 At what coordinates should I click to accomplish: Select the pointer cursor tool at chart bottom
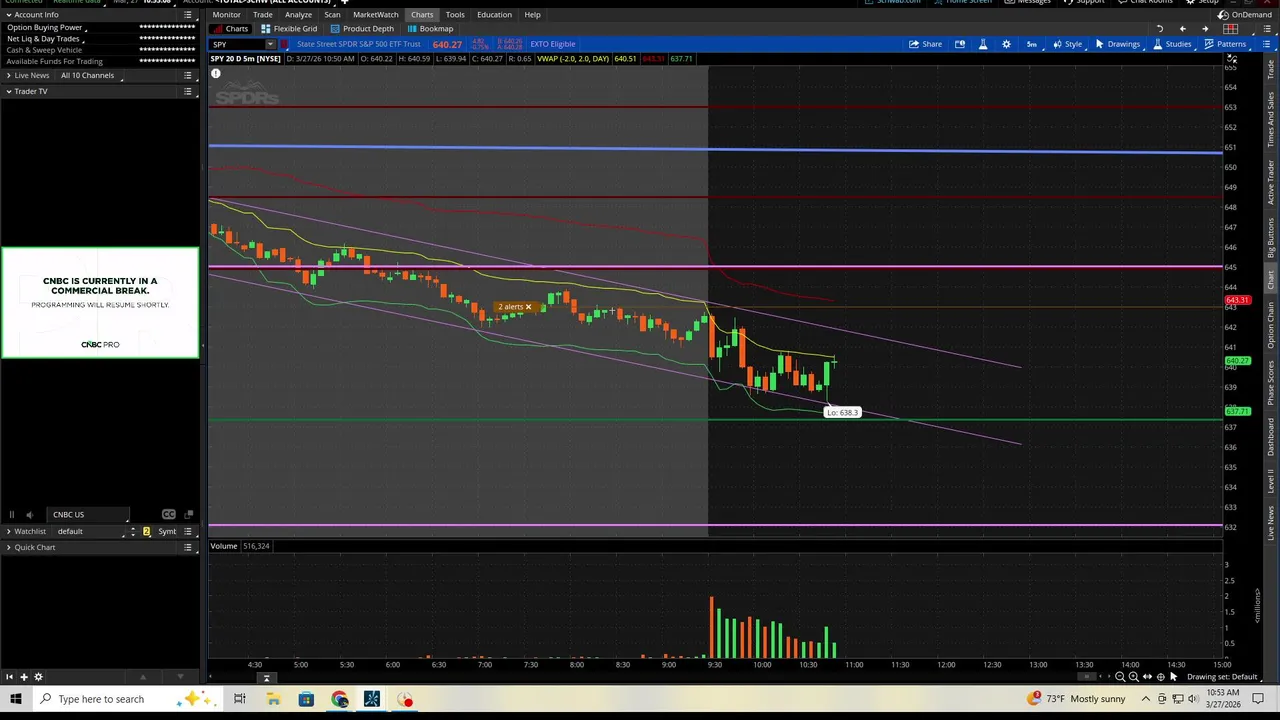point(1174,677)
